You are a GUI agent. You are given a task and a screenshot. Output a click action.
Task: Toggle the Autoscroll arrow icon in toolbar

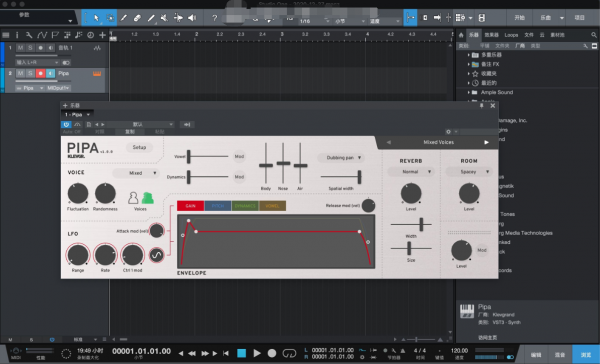pos(437,18)
